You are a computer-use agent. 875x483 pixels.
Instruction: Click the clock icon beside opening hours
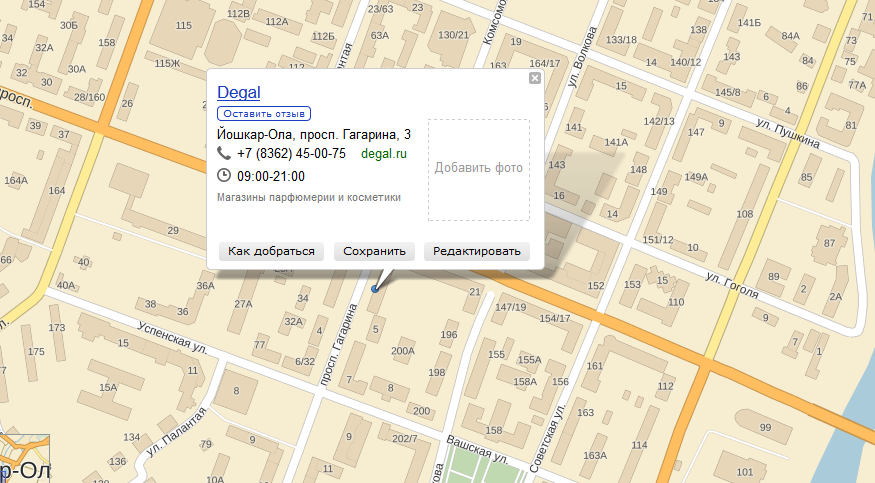224,175
